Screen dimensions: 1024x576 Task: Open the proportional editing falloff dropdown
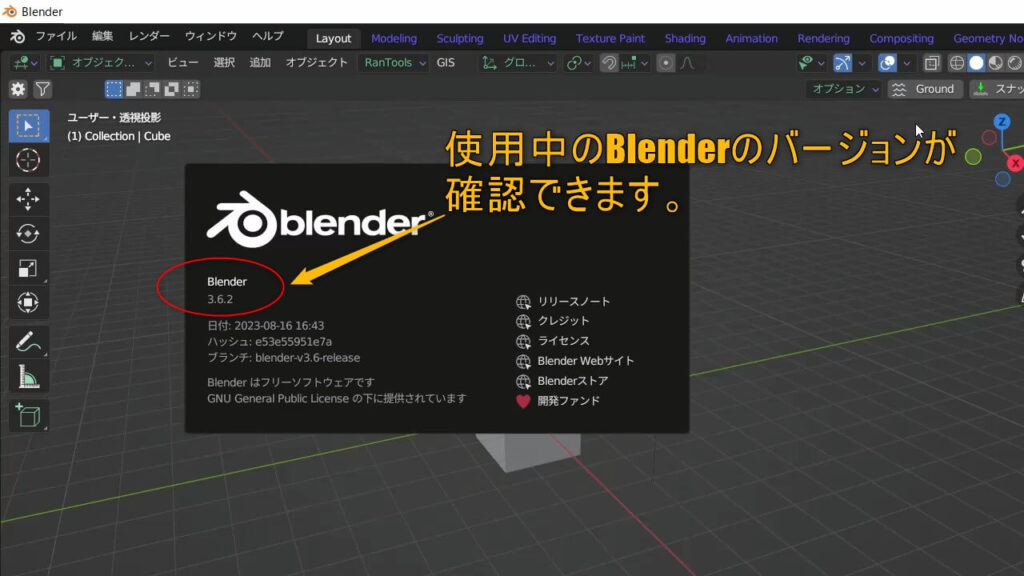pos(687,63)
